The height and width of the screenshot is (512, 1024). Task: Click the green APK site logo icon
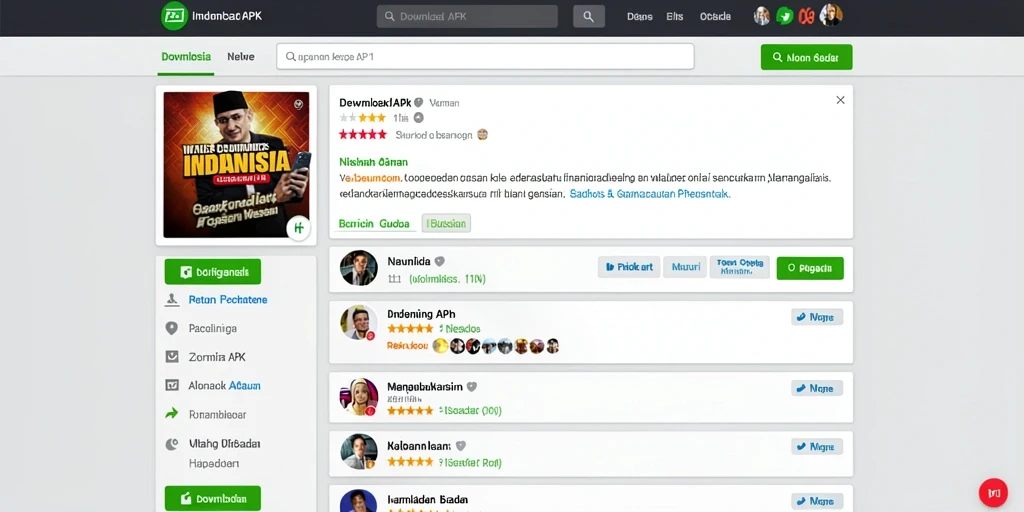pyautogui.click(x=174, y=16)
